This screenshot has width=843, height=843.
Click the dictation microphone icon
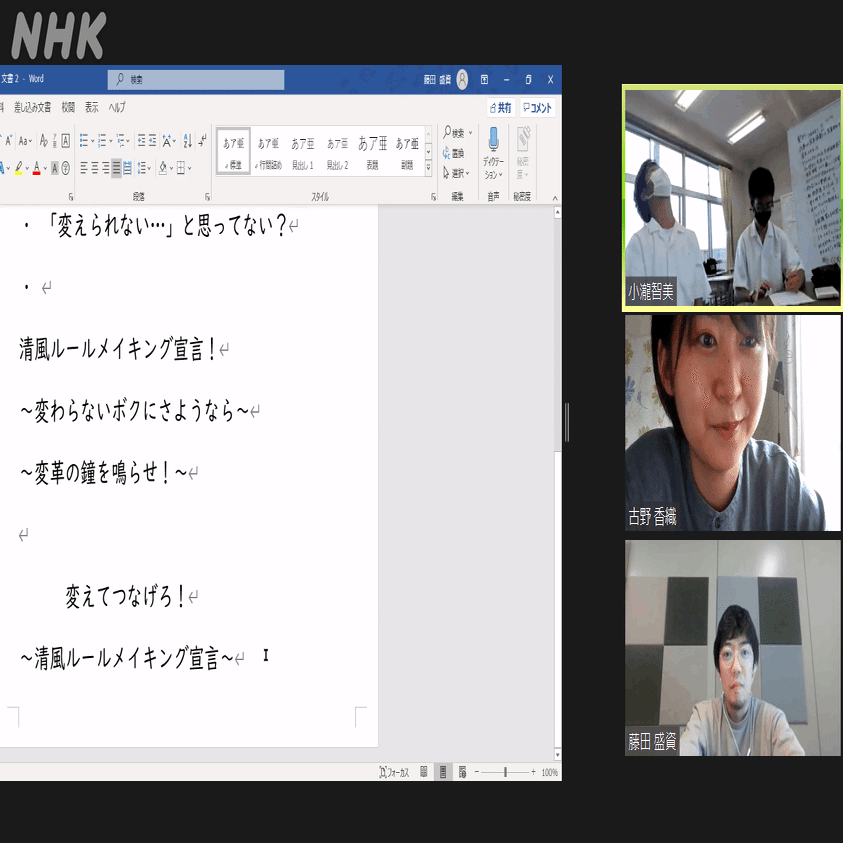click(x=493, y=139)
